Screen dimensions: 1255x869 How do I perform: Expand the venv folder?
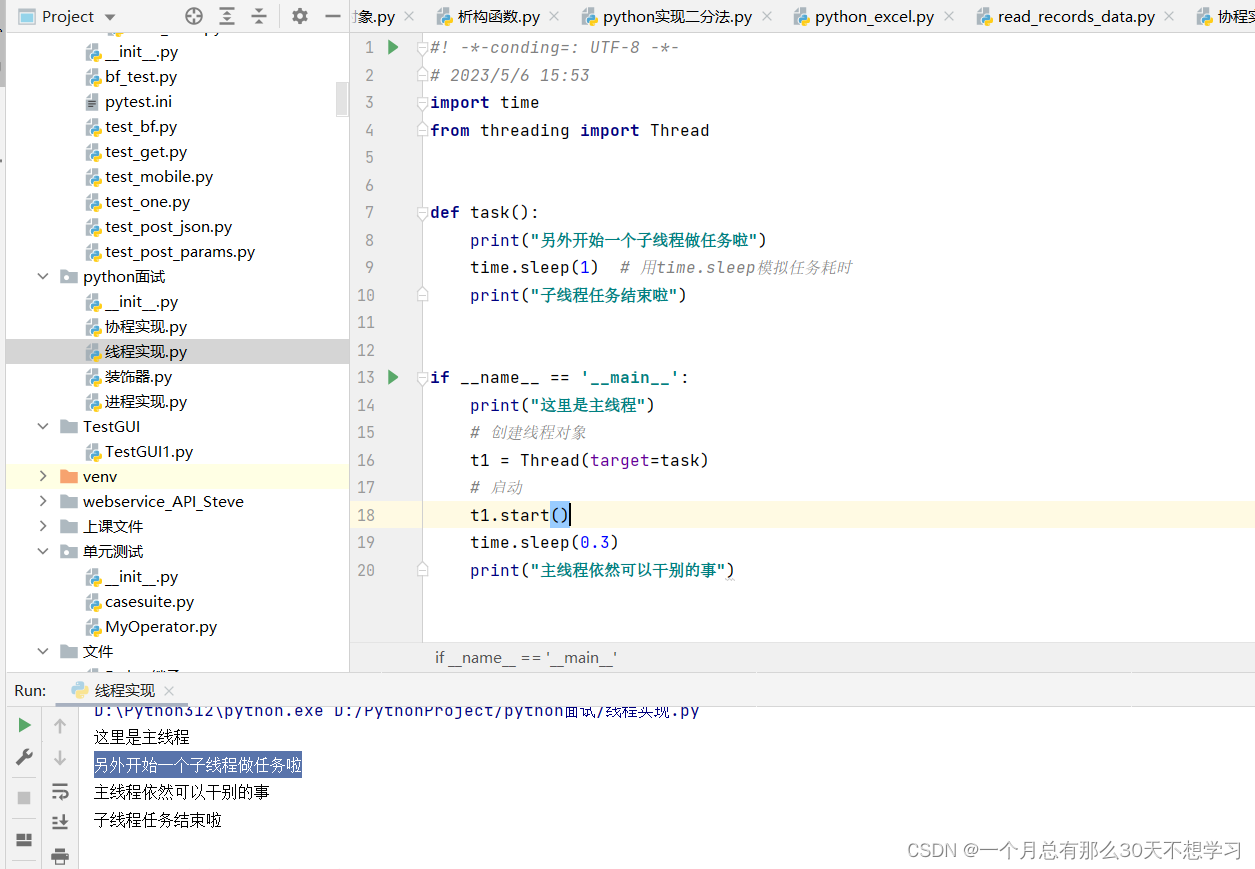point(43,476)
